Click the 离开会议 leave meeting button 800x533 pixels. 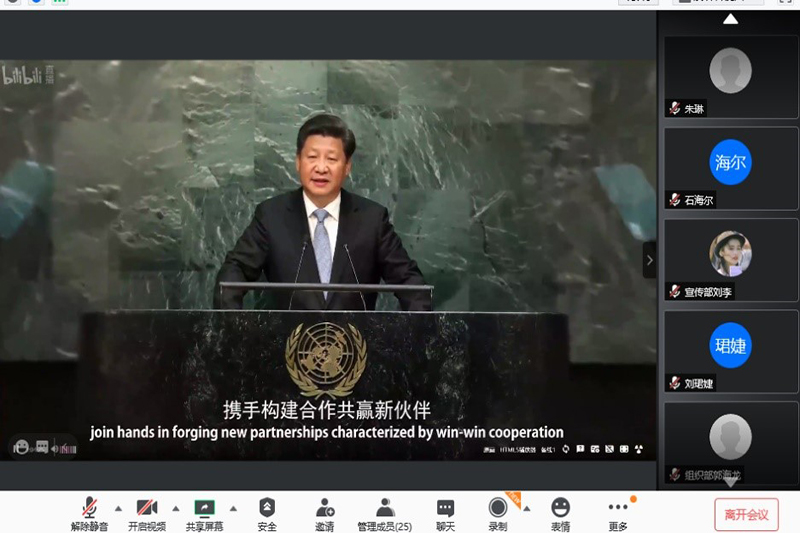pyautogui.click(x=746, y=514)
